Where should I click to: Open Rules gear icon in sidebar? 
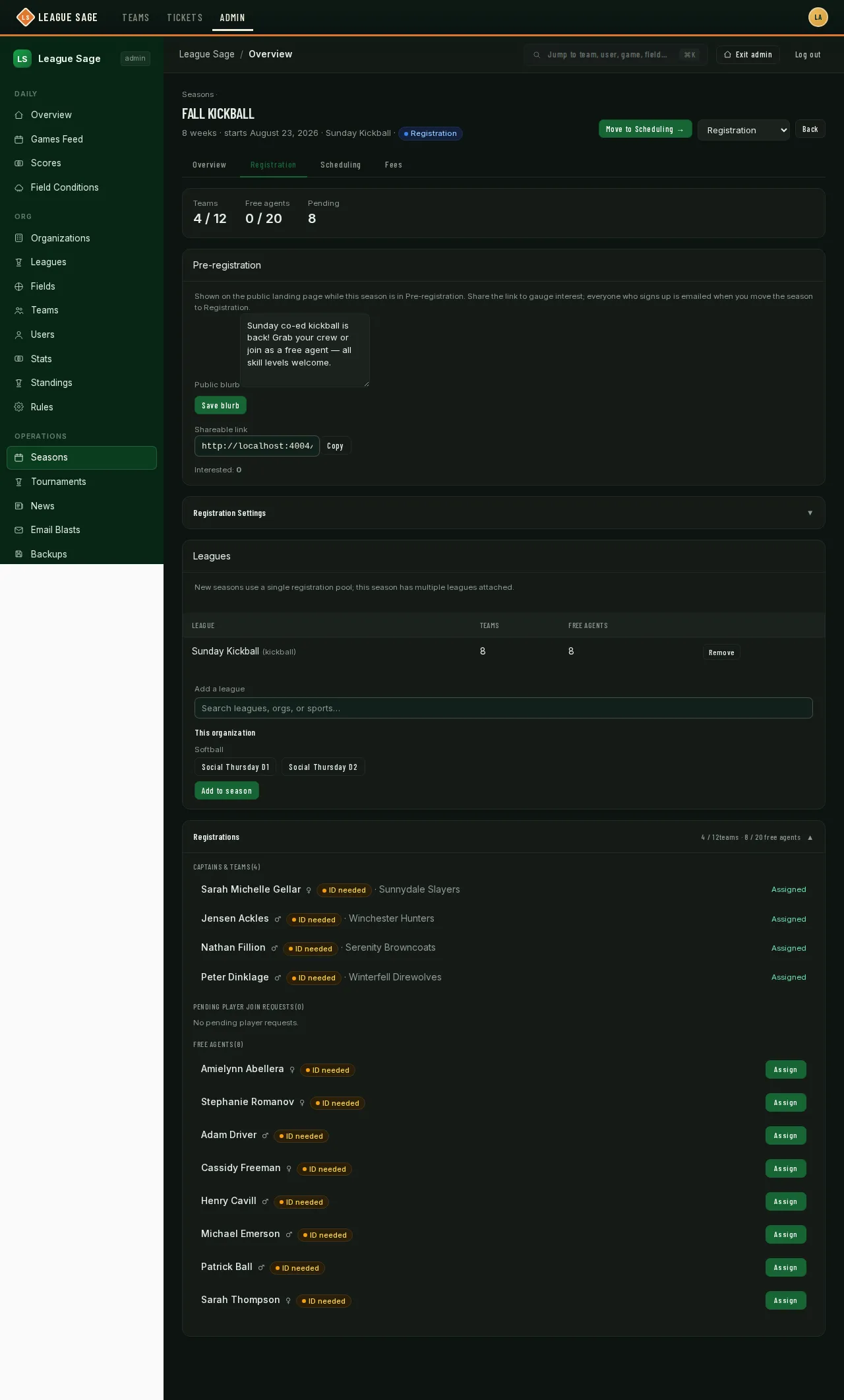tap(19, 407)
